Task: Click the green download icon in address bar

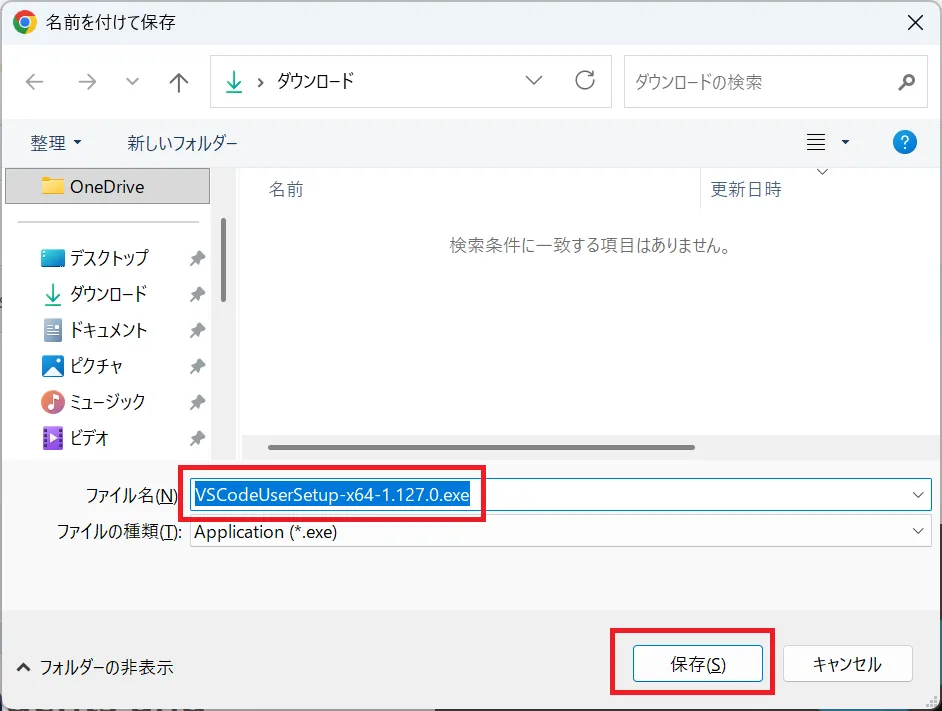Action: pos(234,82)
